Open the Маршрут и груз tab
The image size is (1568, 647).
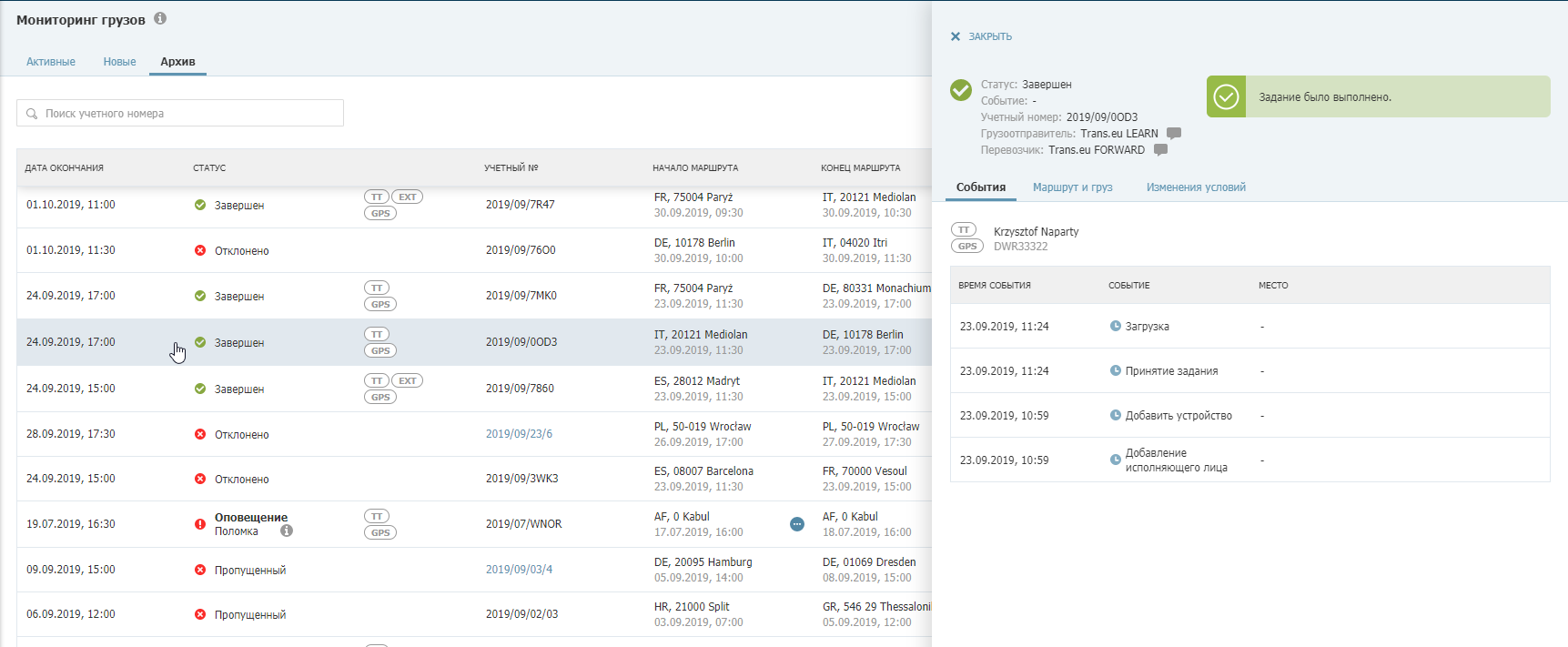[x=1073, y=187]
